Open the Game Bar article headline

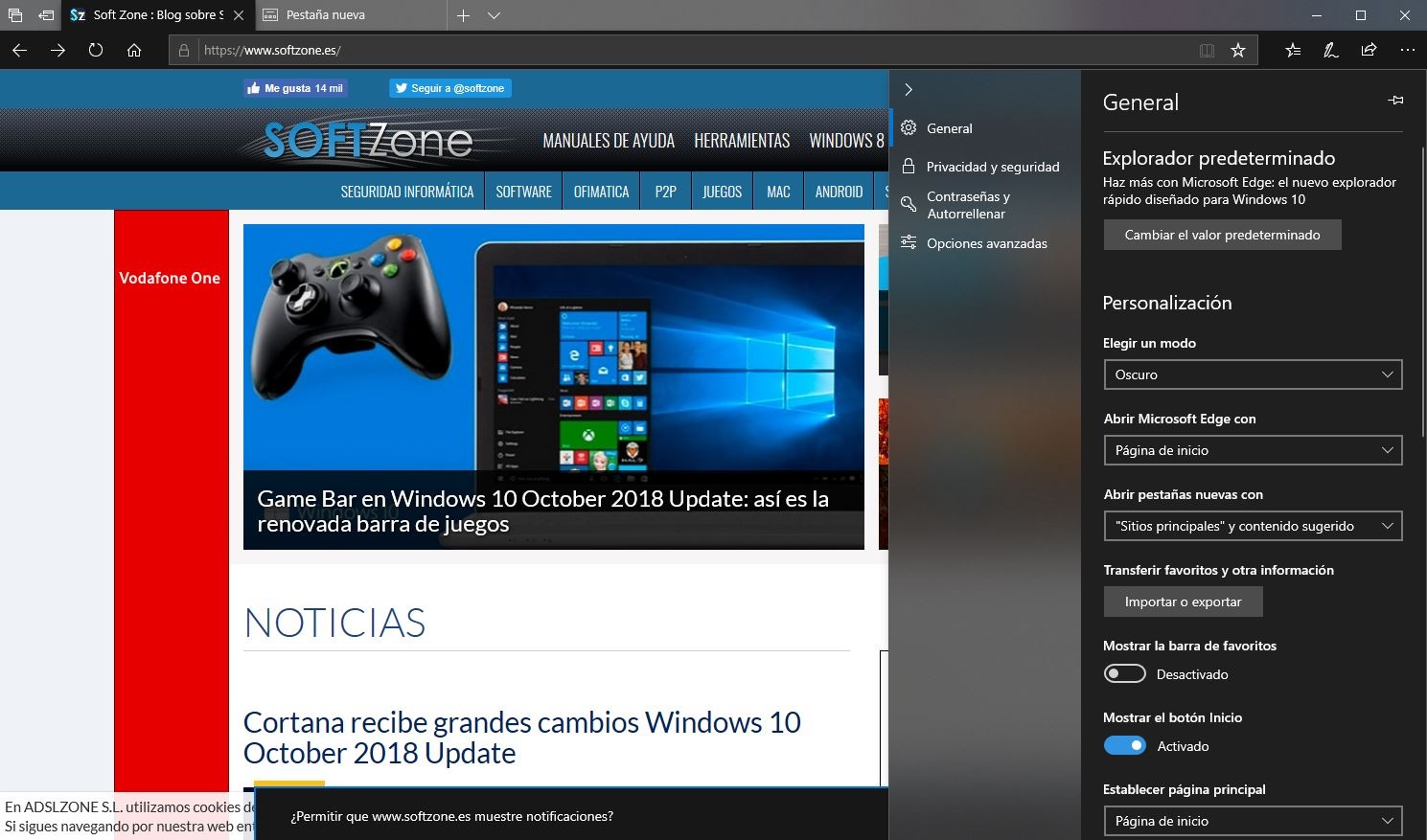coord(543,511)
